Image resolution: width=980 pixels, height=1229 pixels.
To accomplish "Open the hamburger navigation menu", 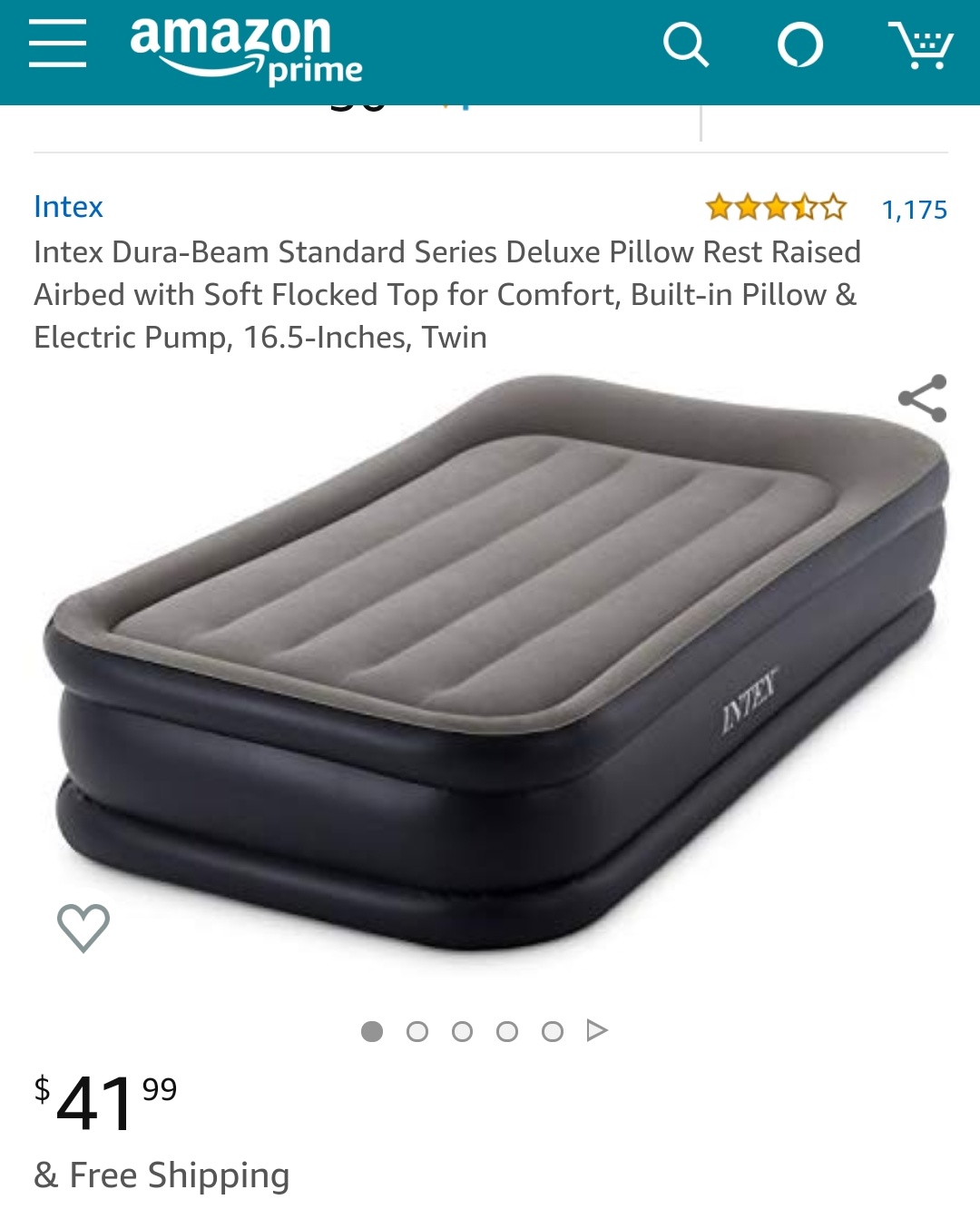I will (x=57, y=44).
